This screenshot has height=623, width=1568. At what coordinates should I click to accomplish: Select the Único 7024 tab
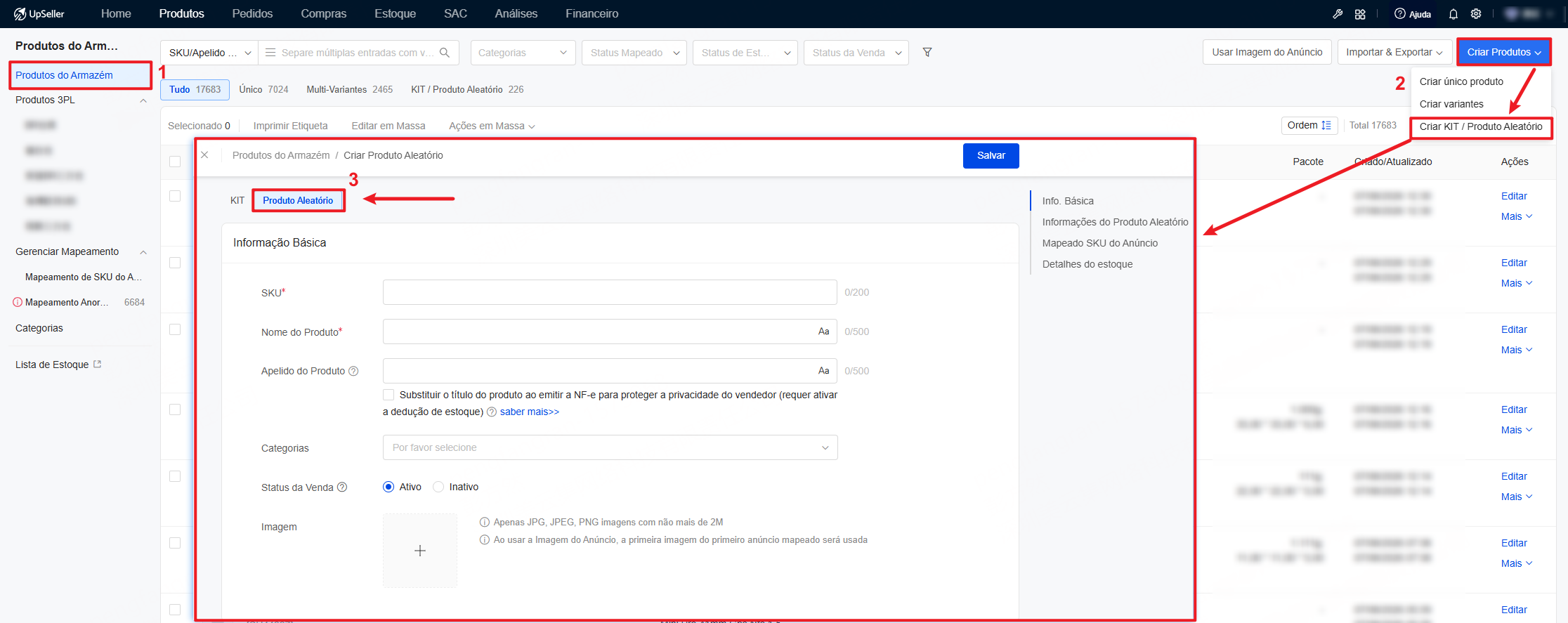[263, 90]
